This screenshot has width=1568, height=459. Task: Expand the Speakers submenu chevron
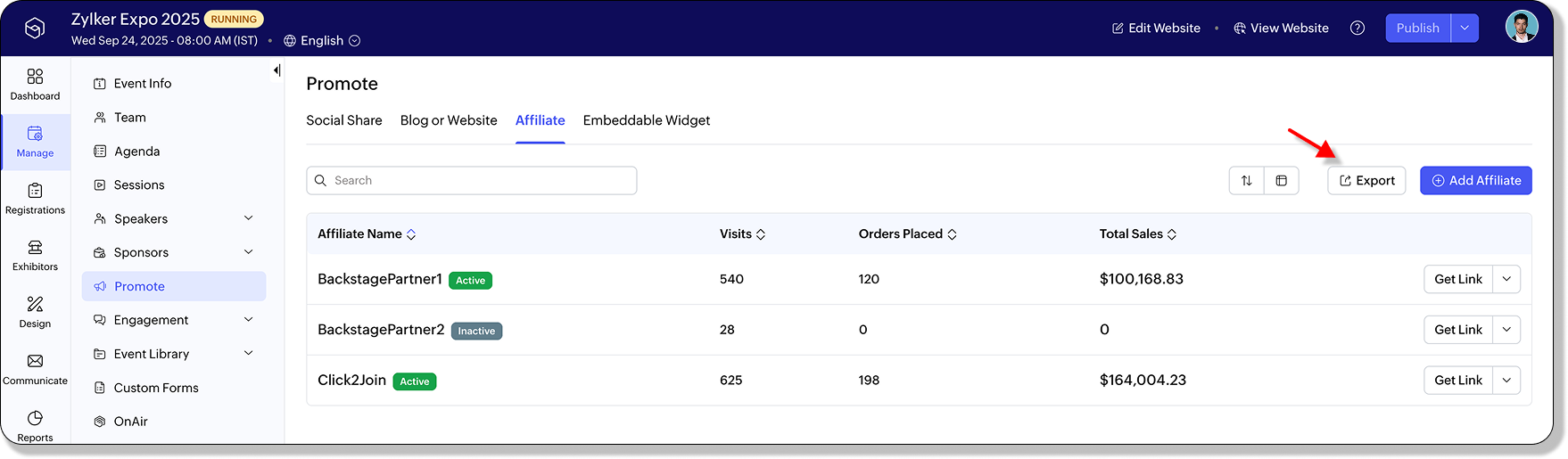coord(249,218)
